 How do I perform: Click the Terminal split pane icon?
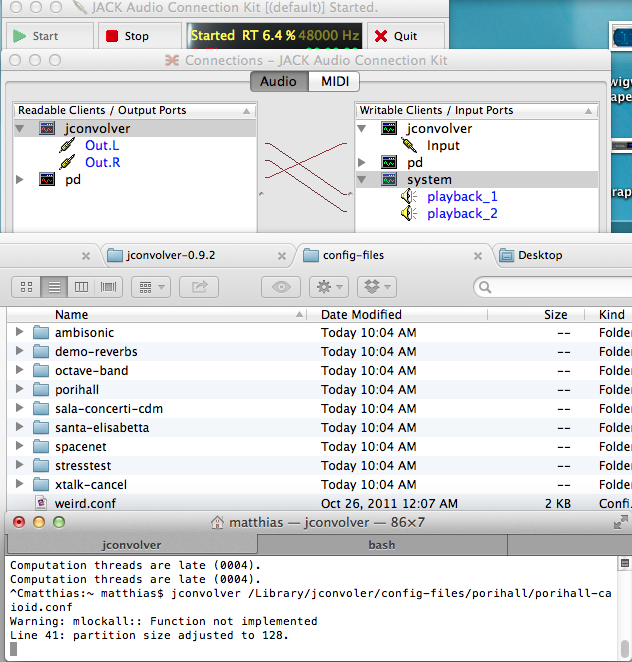(x=624, y=563)
